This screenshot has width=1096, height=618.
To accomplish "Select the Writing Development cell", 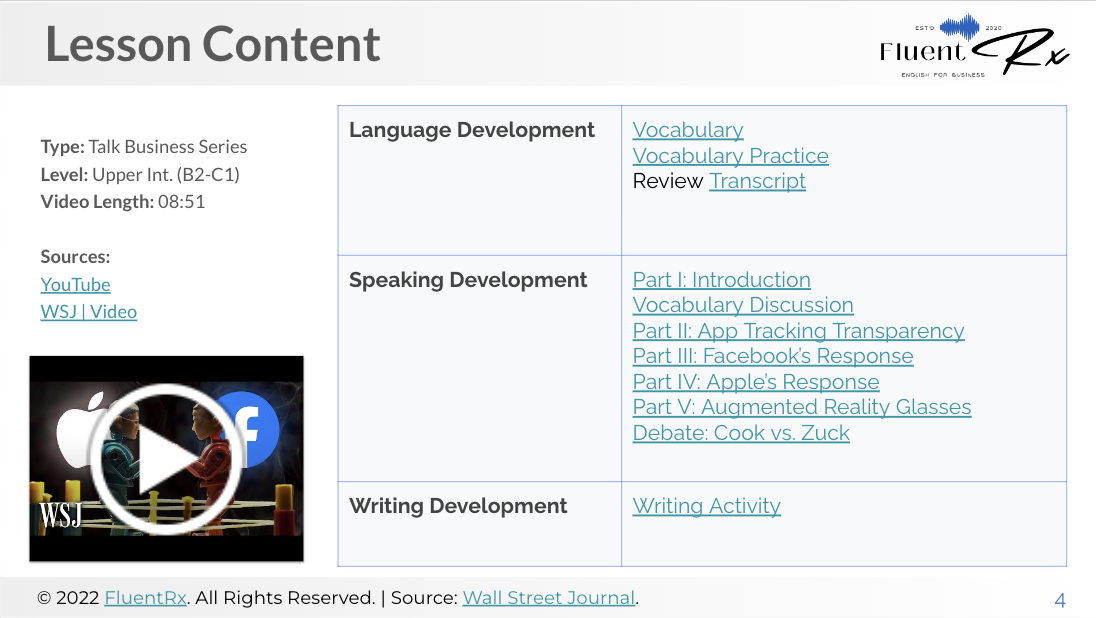I will coord(480,524).
